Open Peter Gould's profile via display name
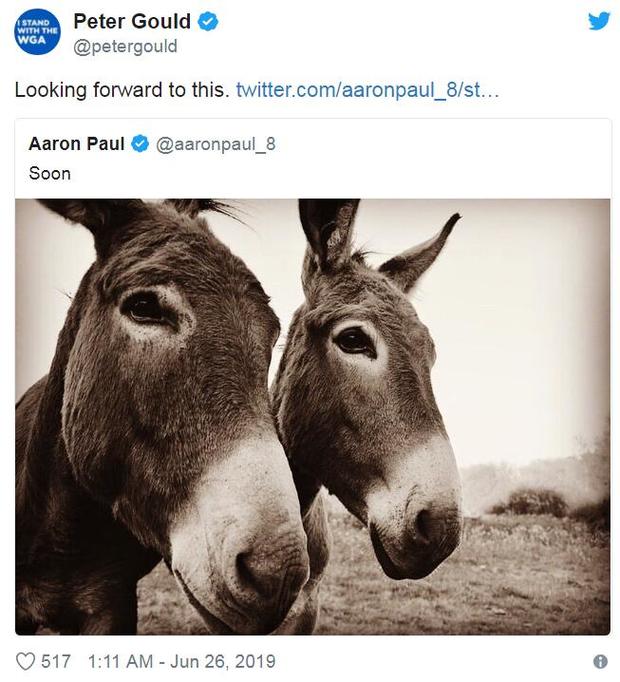Image resolution: width=620 pixels, height=682 pixels. click(133, 22)
